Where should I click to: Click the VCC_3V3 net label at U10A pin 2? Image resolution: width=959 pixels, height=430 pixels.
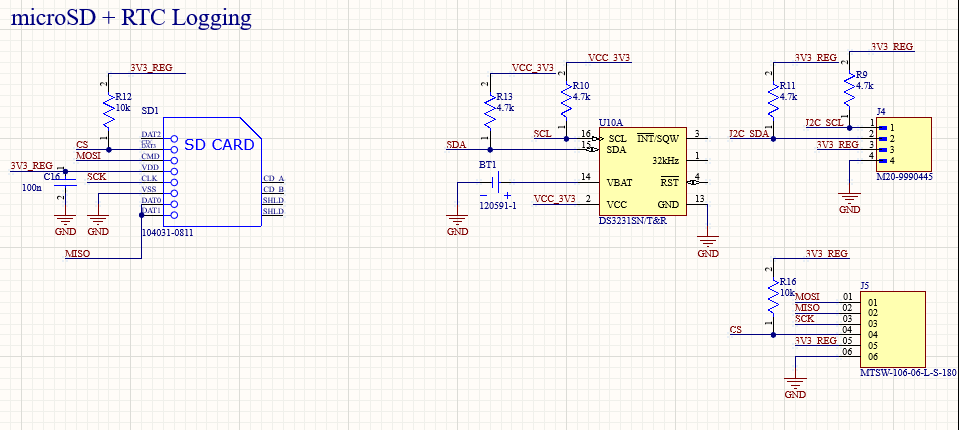[x=554, y=199]
